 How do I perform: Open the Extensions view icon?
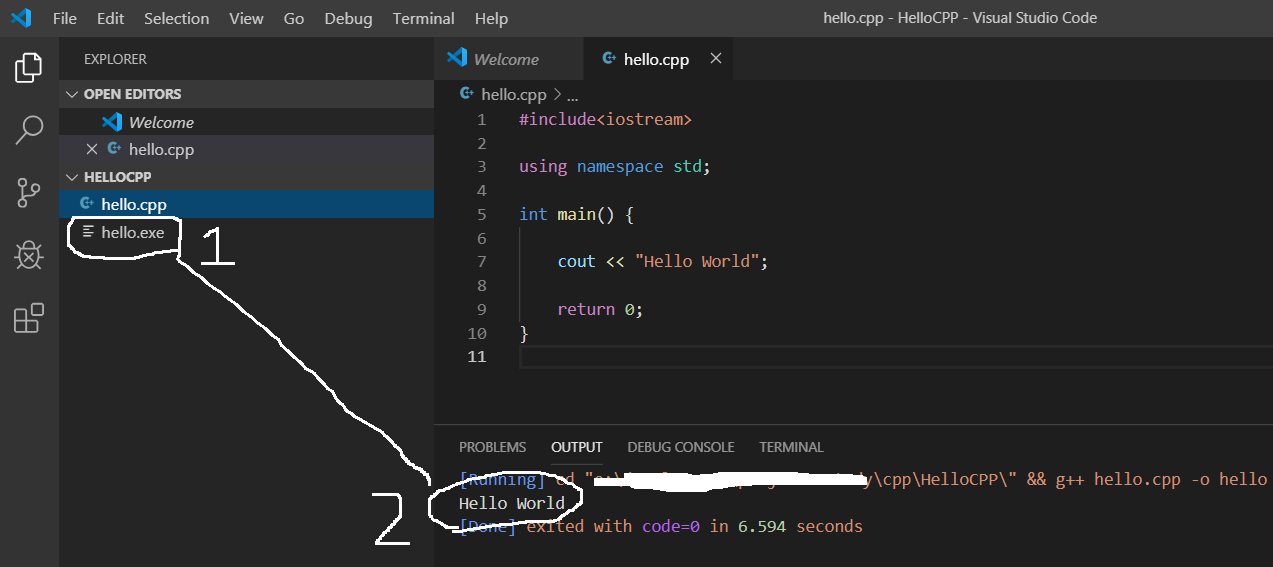click(x=29, y=318)
